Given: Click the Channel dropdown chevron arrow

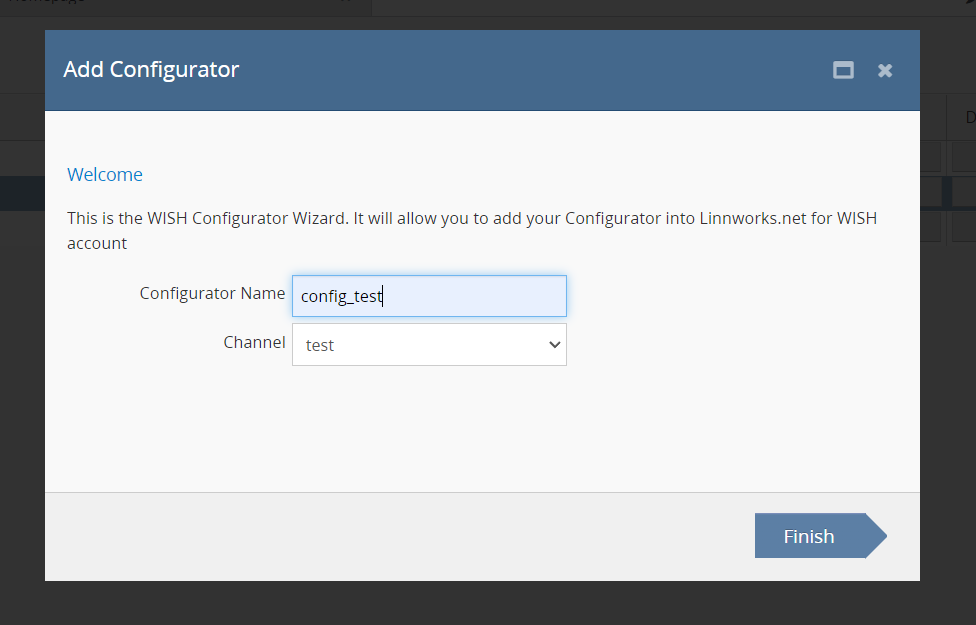Looking at the screenshot, I should click(555, 344).
